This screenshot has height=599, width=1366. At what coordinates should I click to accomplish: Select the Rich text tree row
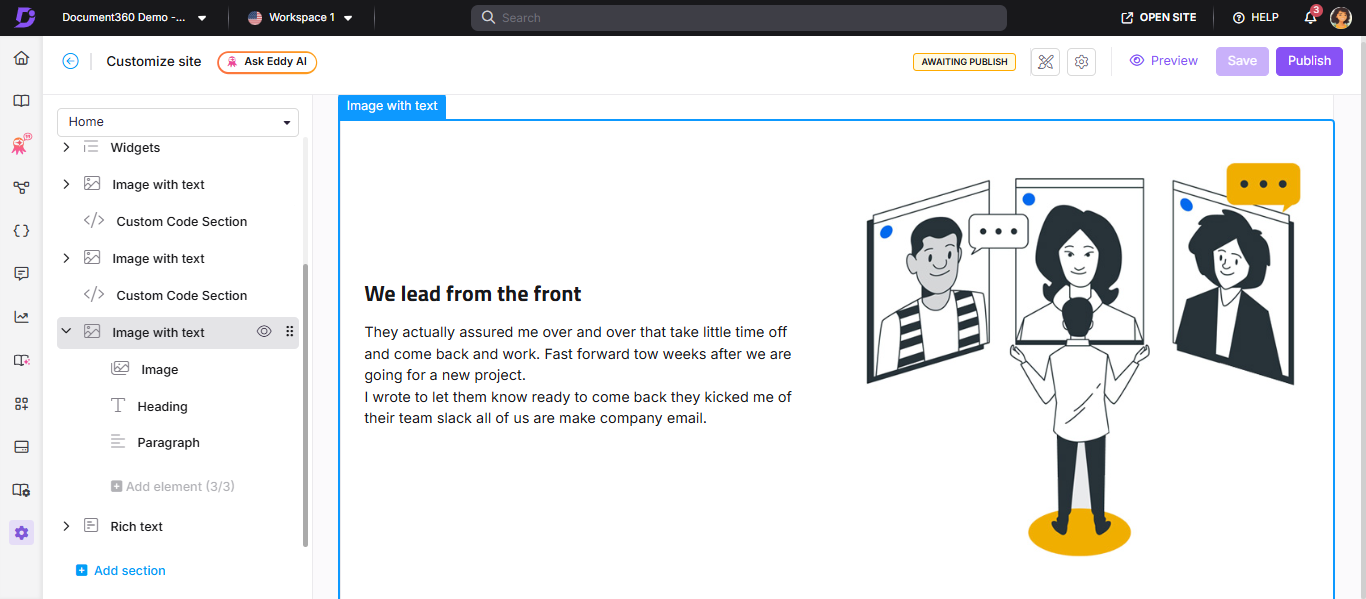(x=178, y=526)
